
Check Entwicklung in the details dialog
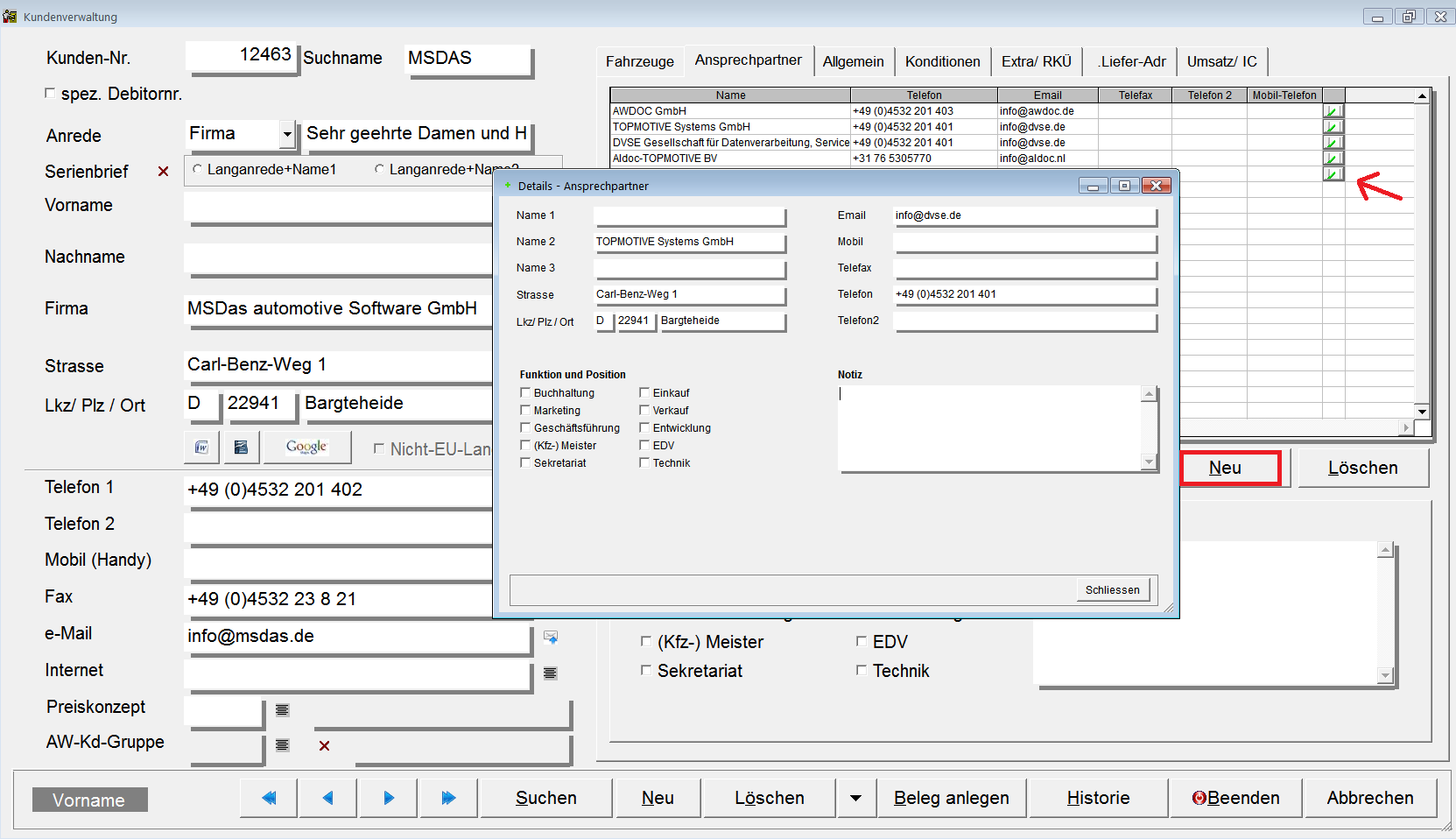(x=644, y=427)
